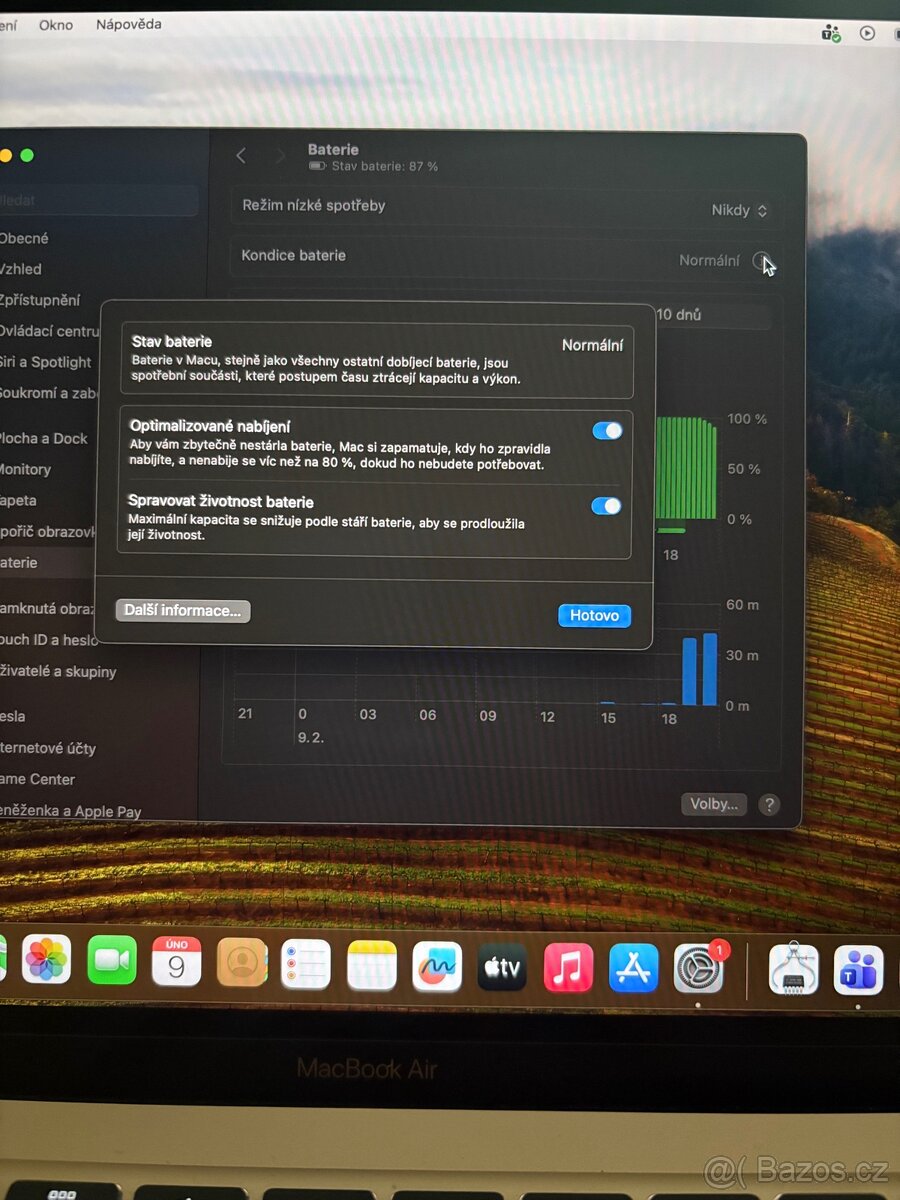Viewport: 900px width, 1200px height.
Task: Open Microsoft Teams from the Dock
Action: (858, 969)
